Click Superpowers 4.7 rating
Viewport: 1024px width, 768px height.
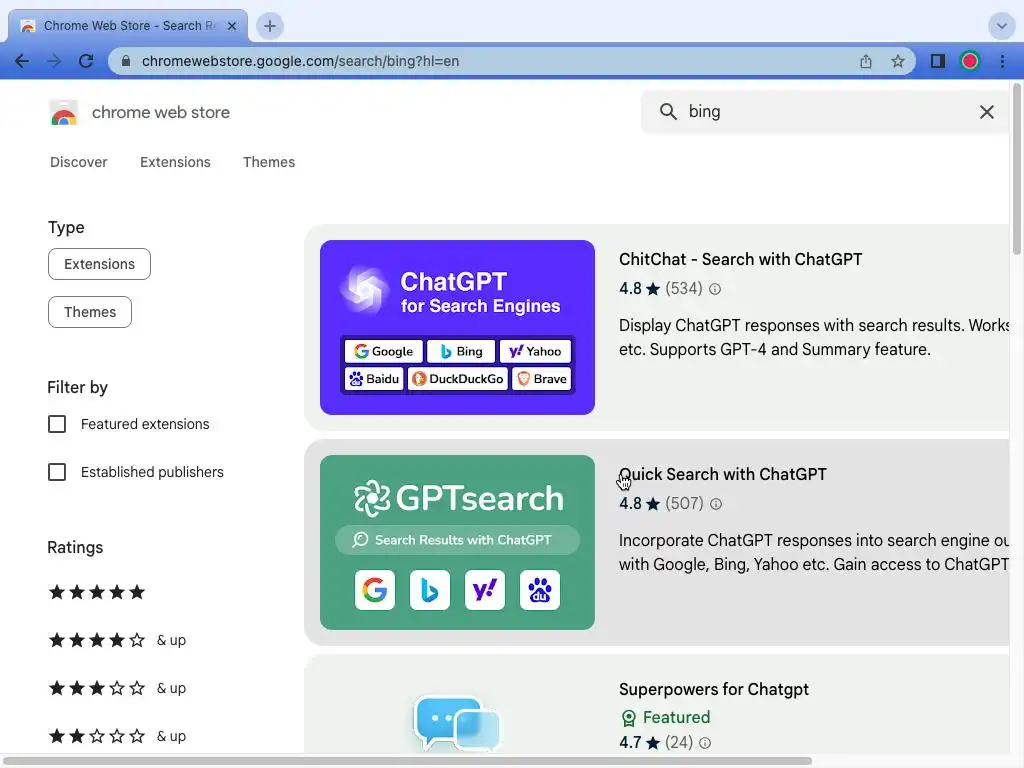click(x=639, y=743)
